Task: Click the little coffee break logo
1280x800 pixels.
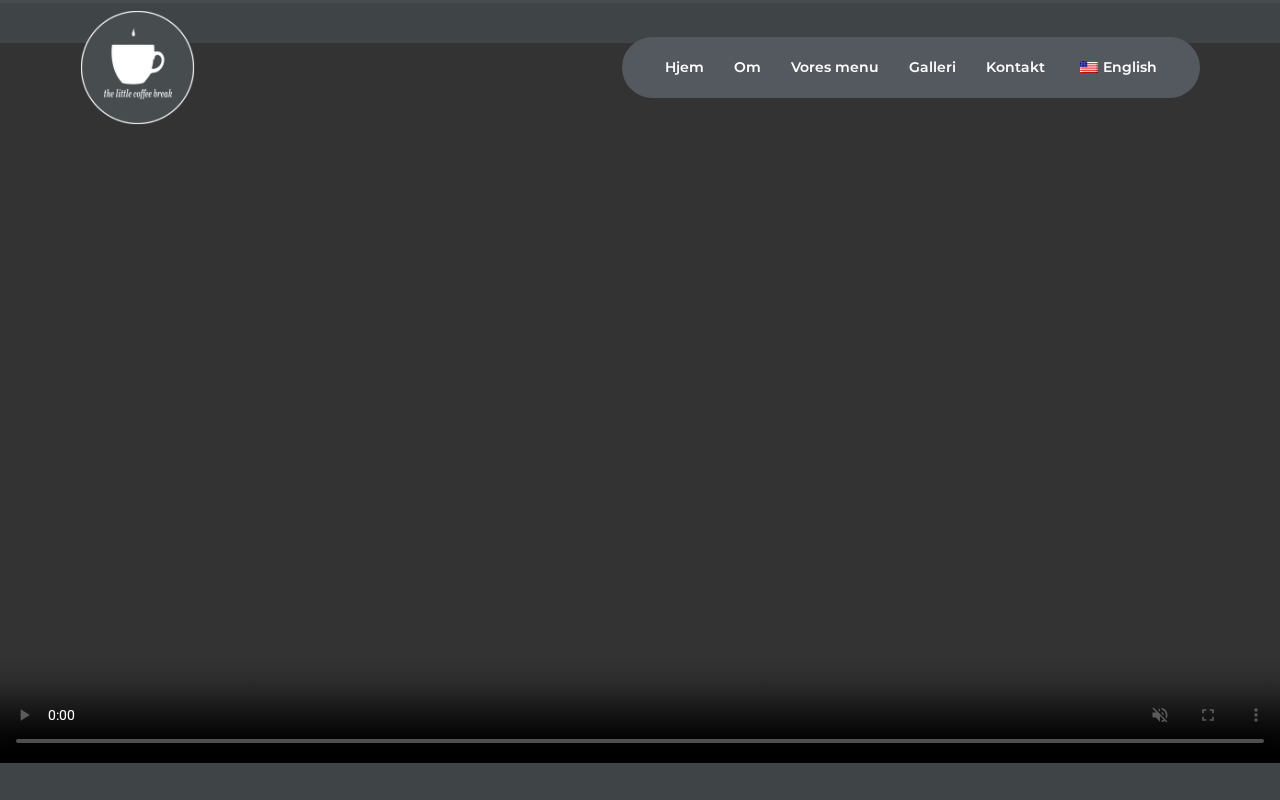Action: [x=137, y=68]
